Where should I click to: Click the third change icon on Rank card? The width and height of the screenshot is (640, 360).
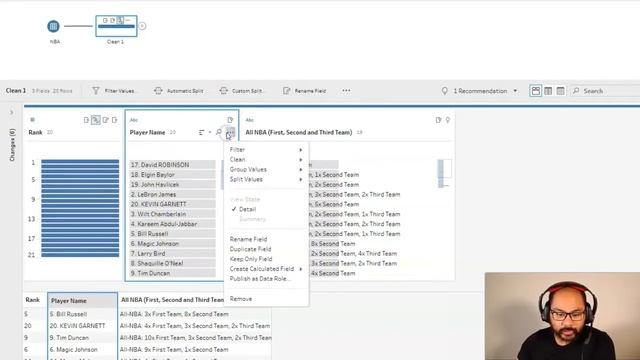(x=105, y=120)
